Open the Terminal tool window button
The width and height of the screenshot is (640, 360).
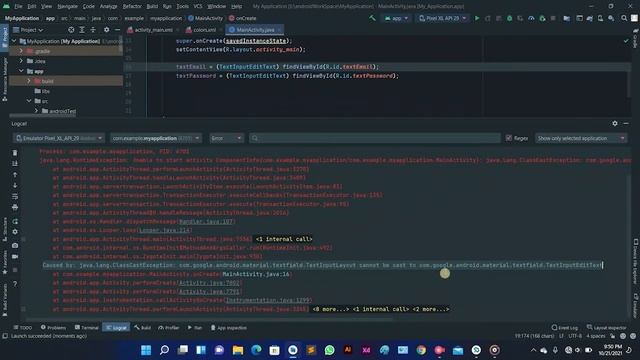tap(87, 327)
